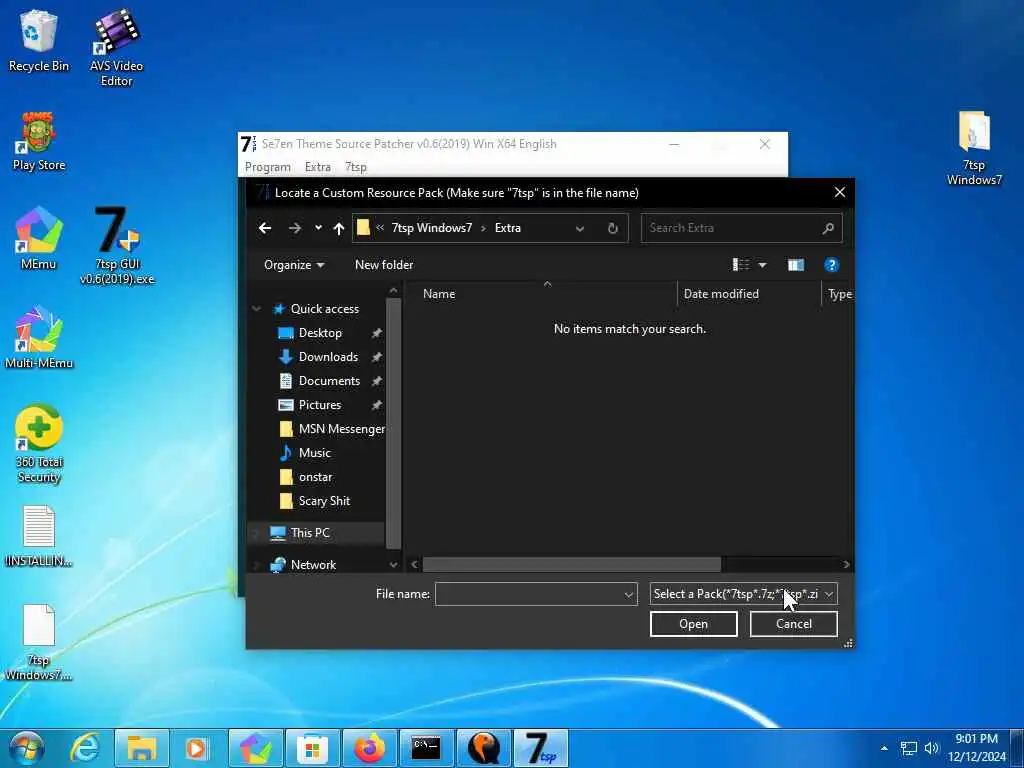Image resolution: width=1024 pixels, height=768 pixels.
Task: Open the Organize dropdown menu
Action: tap(294, 264)
